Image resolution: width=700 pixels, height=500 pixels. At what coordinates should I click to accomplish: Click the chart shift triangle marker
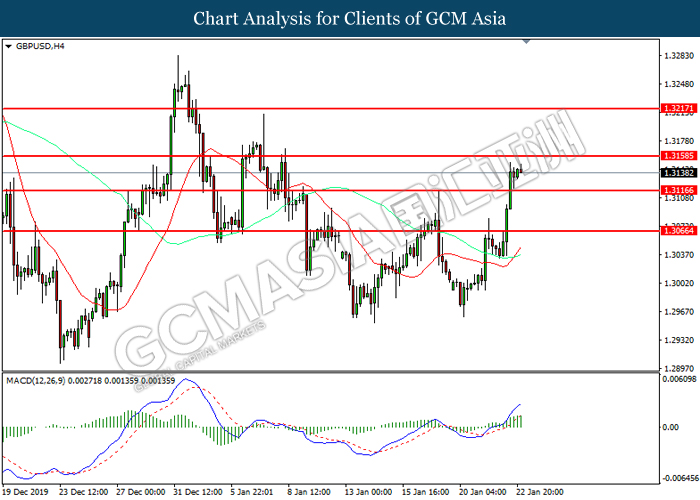point(526,42)
